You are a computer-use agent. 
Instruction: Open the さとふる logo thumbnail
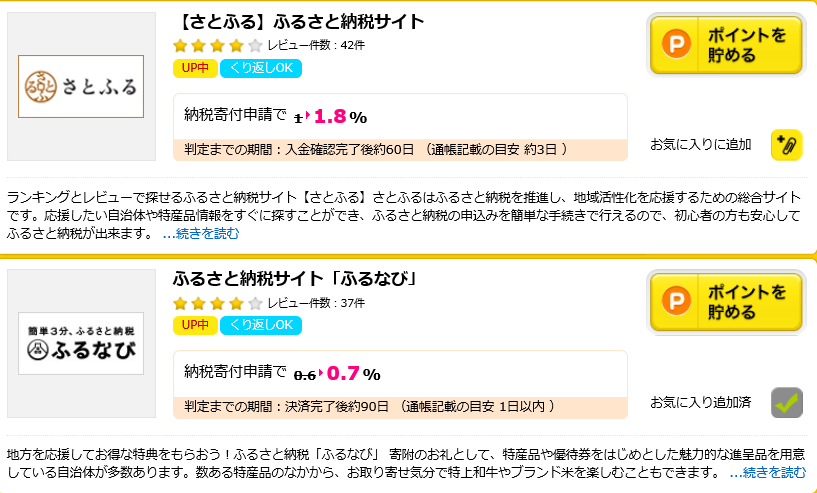click(x=81, y=87)
